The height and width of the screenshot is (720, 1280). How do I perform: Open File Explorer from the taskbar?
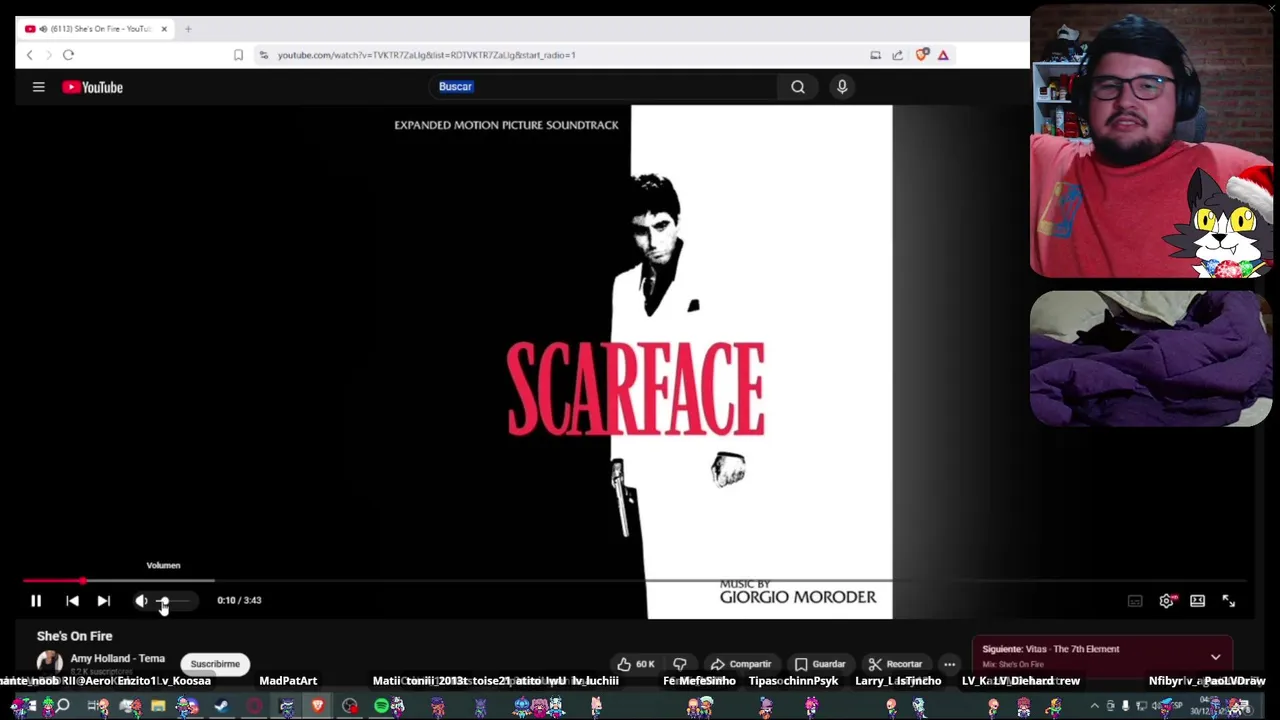tap(158, 707)
